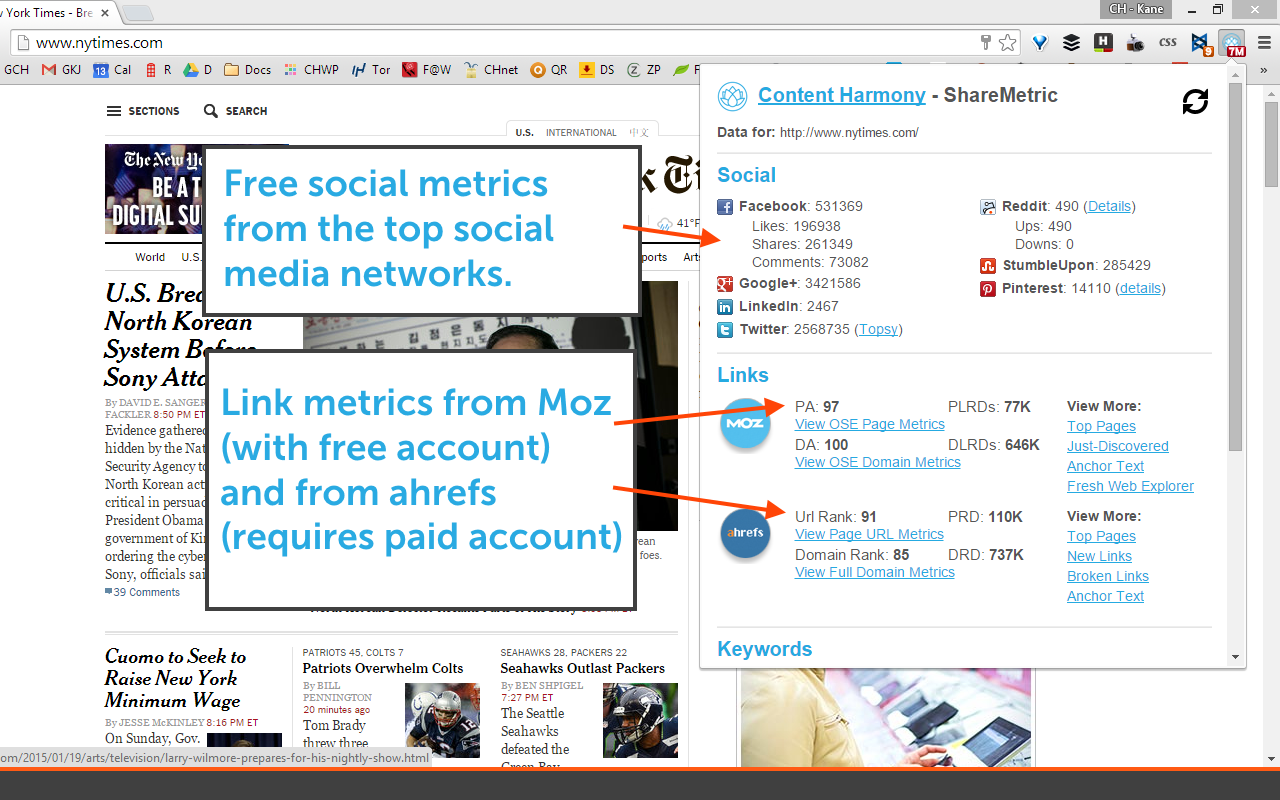Open the Tor bookmark
This screenshot has height=800, width=1280.
pos(371,70)
